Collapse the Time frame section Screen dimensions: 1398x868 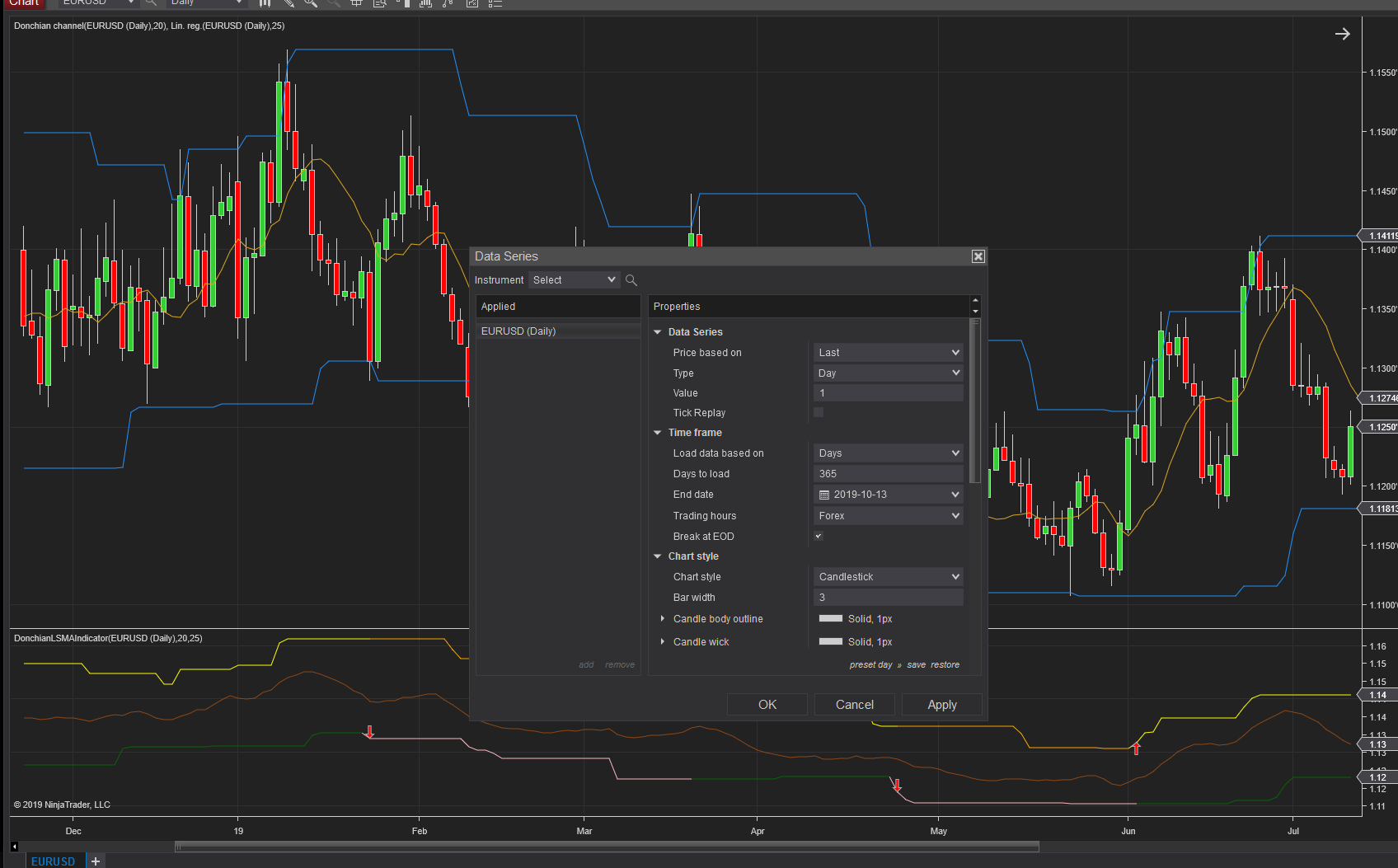point(658,433)
